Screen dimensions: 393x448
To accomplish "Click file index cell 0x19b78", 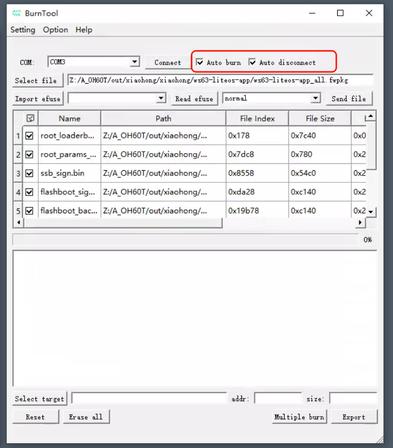I will coord(257,211).
